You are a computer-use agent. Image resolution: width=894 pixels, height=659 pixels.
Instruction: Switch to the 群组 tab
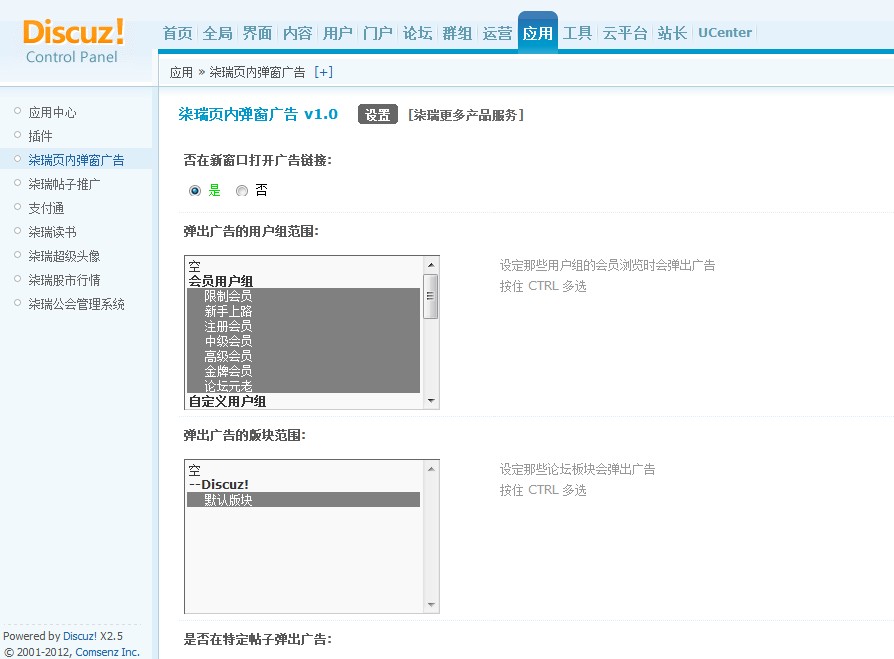[x=457, y=33]
